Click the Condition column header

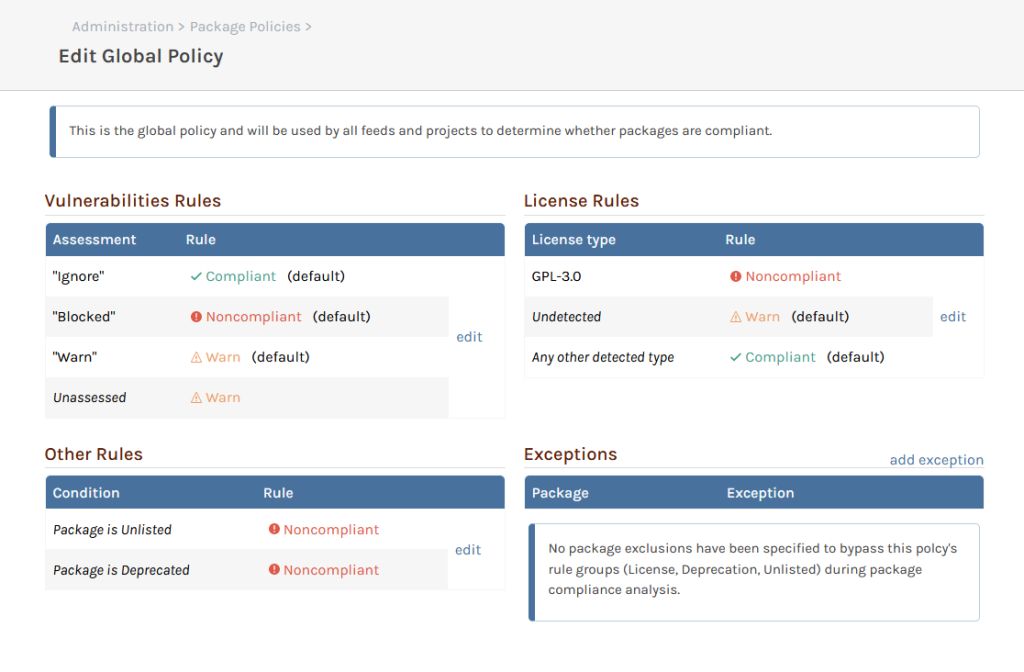(x=86, y=493)
